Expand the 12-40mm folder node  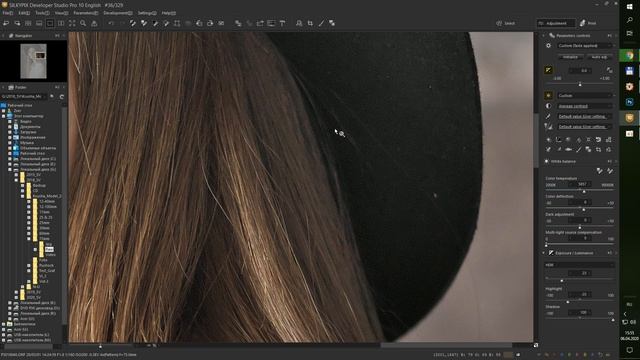tap(29, 201)
